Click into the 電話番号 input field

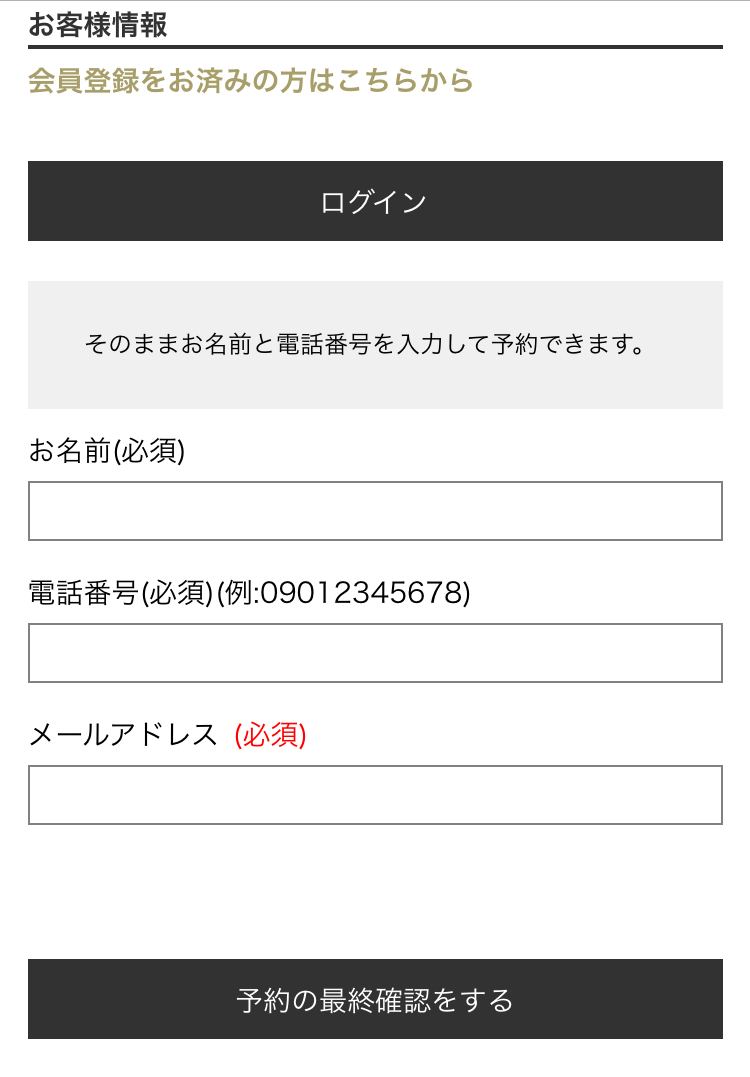pos(375,653)
